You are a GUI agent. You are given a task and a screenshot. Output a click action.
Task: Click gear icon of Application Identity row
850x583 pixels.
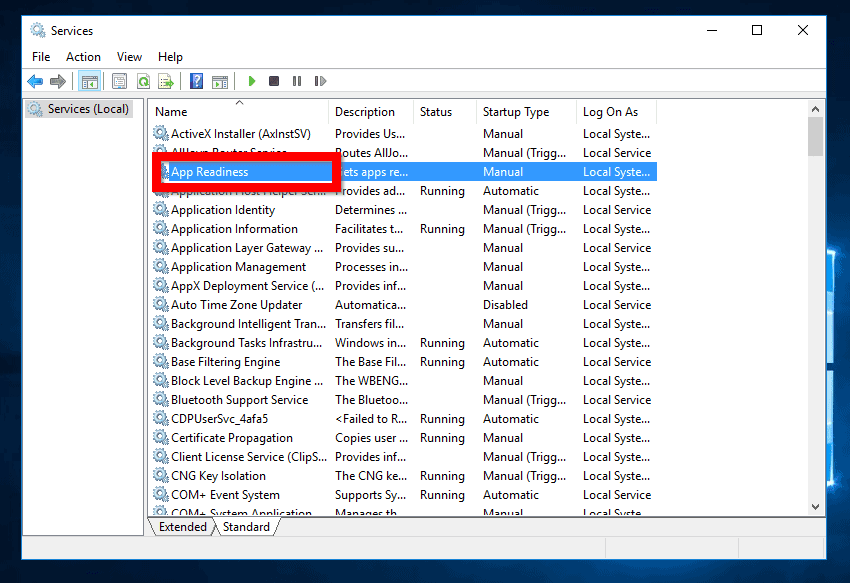pos(160,209)
